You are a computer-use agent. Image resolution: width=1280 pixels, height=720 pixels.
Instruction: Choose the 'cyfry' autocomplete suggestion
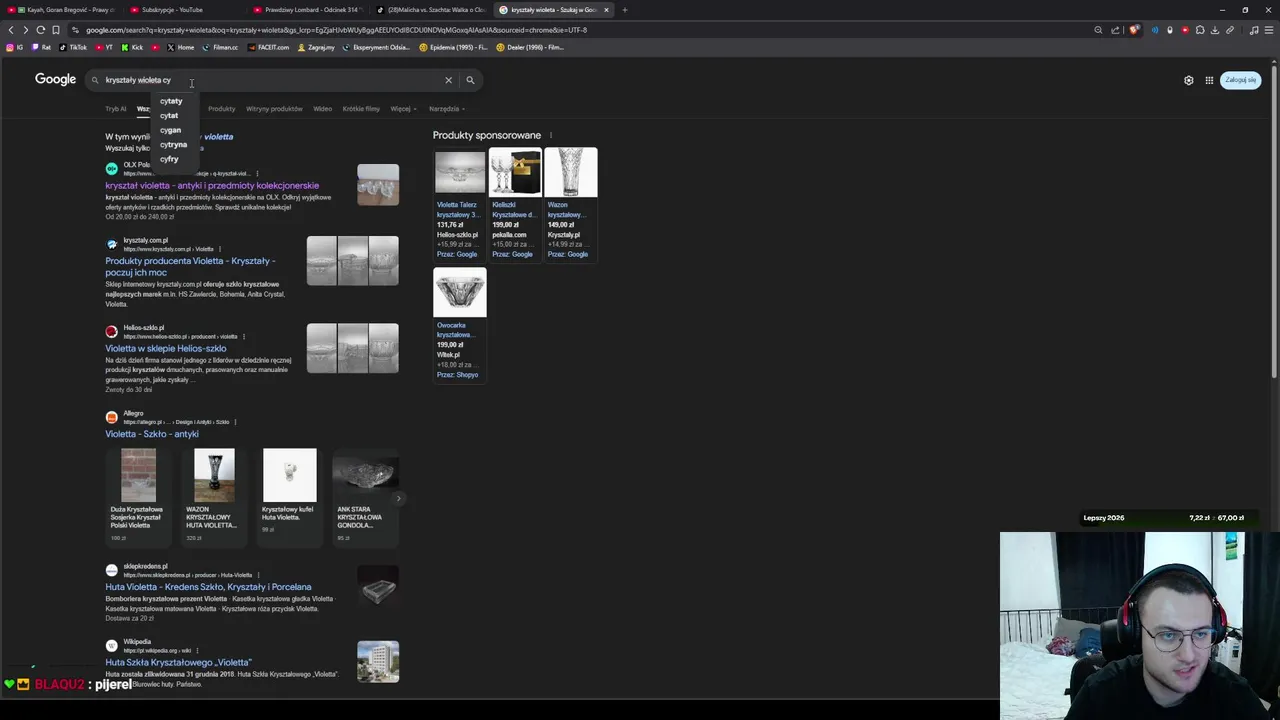(x=169, y=159)
